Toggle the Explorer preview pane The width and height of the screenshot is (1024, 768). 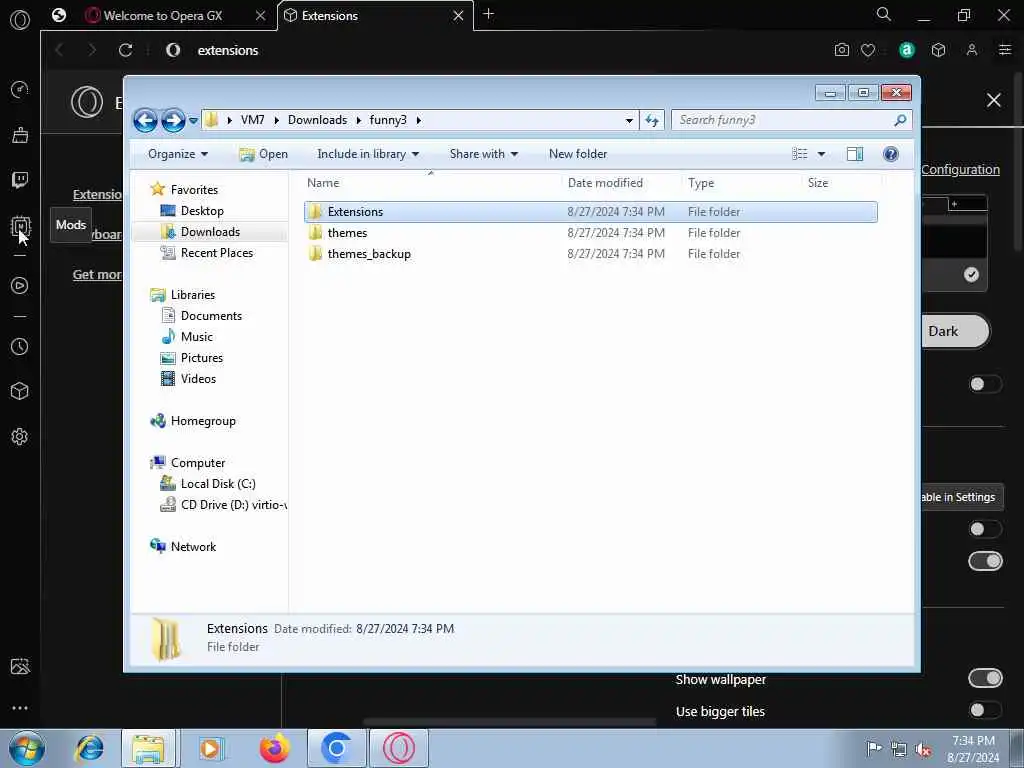[x=855, y=154]
